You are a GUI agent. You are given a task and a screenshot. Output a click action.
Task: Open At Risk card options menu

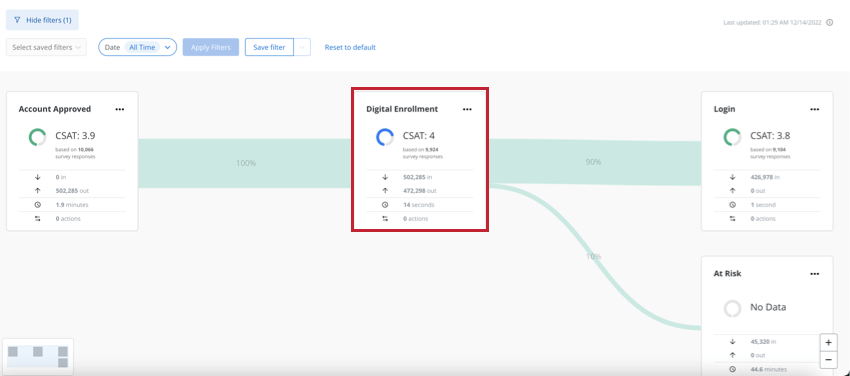(x=815, y=274)
